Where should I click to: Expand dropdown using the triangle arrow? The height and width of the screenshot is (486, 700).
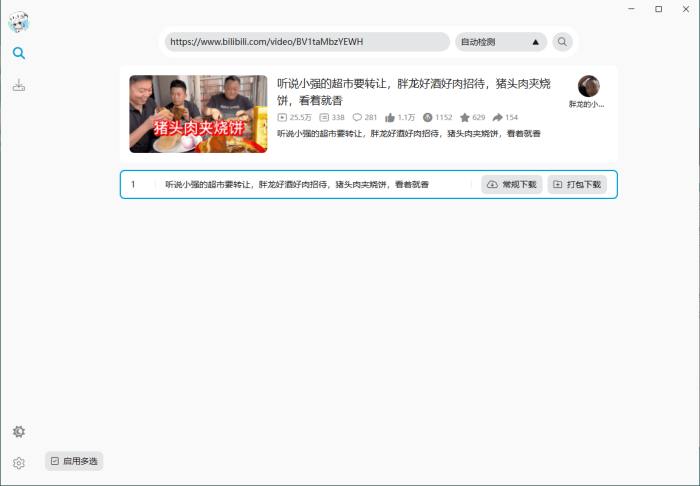pyautogui.click(x=536, y=42)
